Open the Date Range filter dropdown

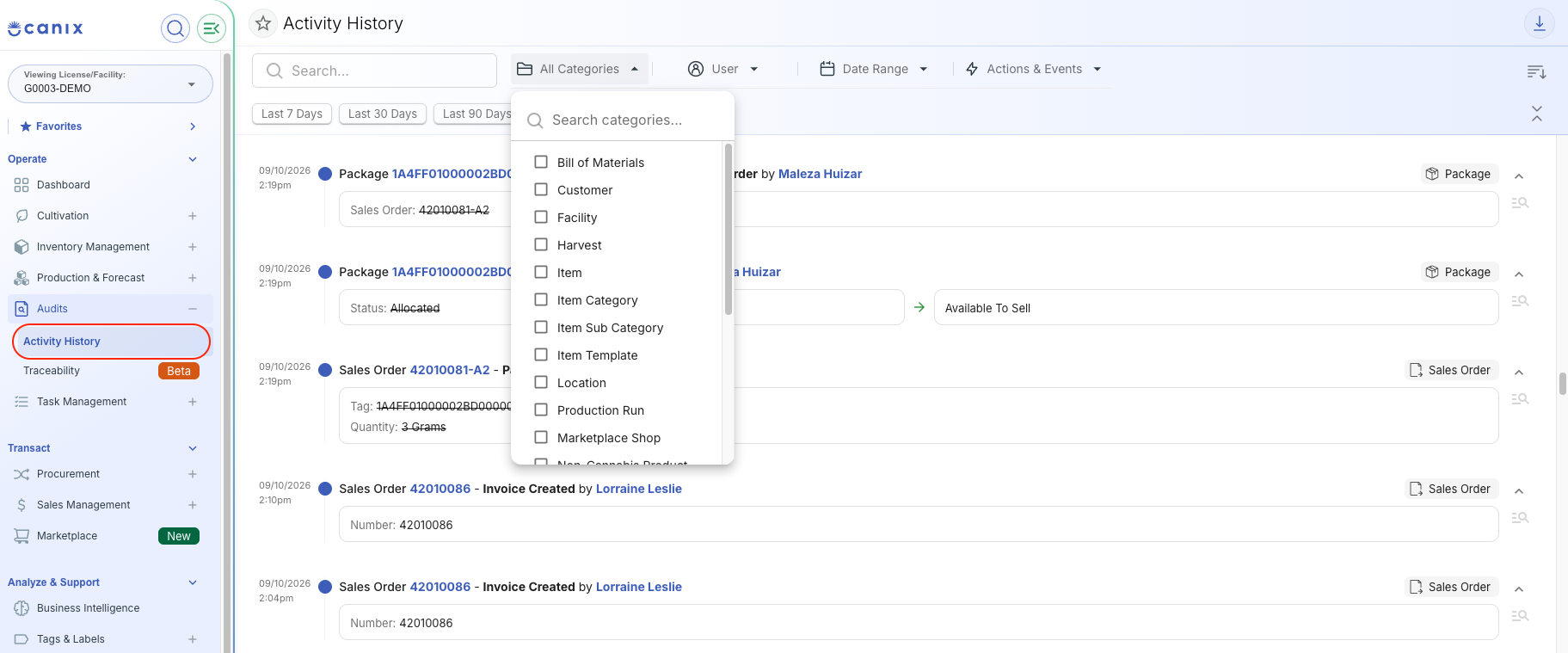875,69
